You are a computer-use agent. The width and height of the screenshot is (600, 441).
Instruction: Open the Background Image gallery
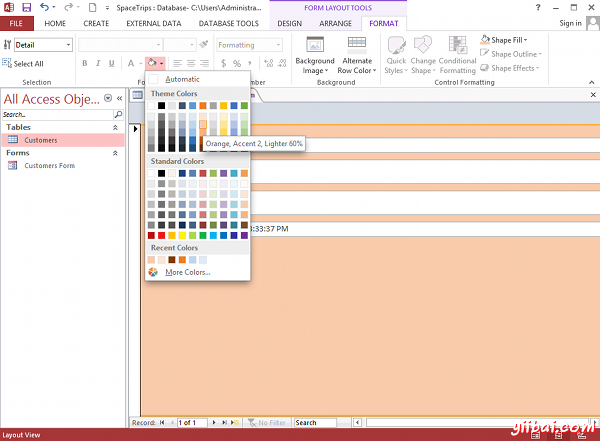315,56
